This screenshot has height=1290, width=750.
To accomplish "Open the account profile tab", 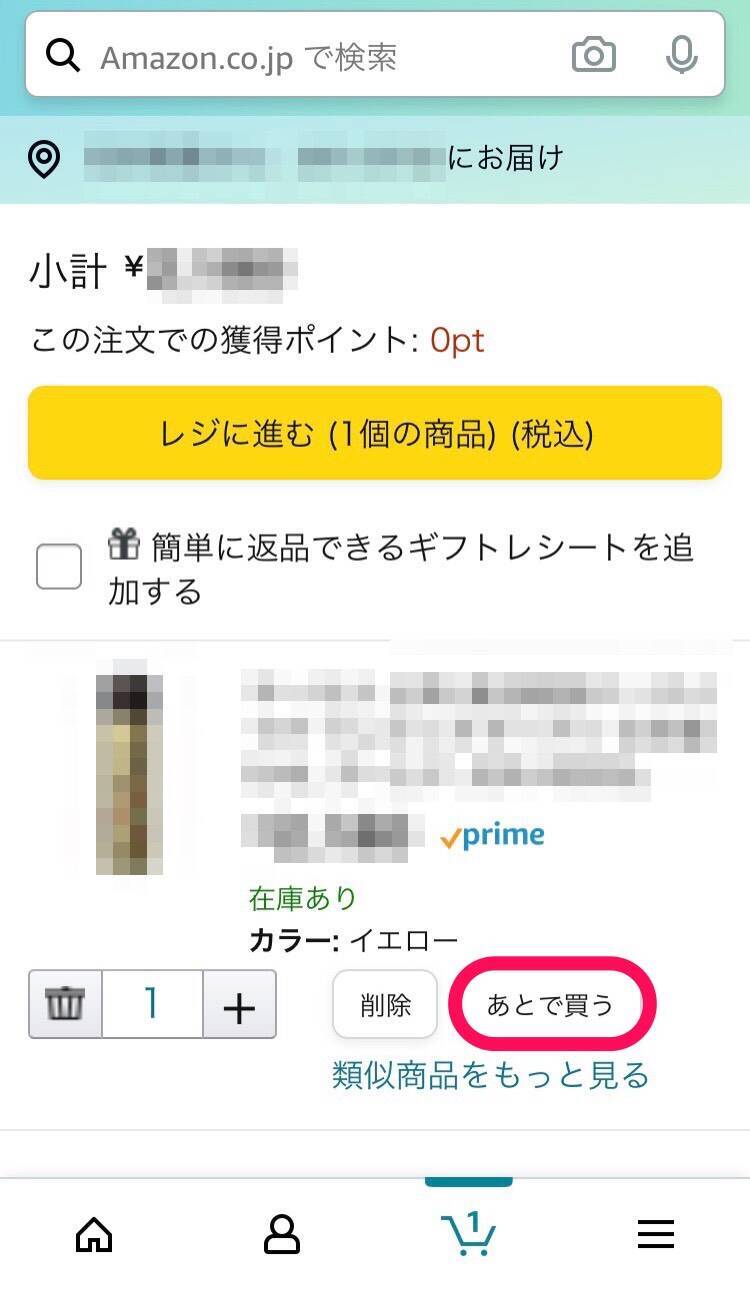I will (281, 1236).
